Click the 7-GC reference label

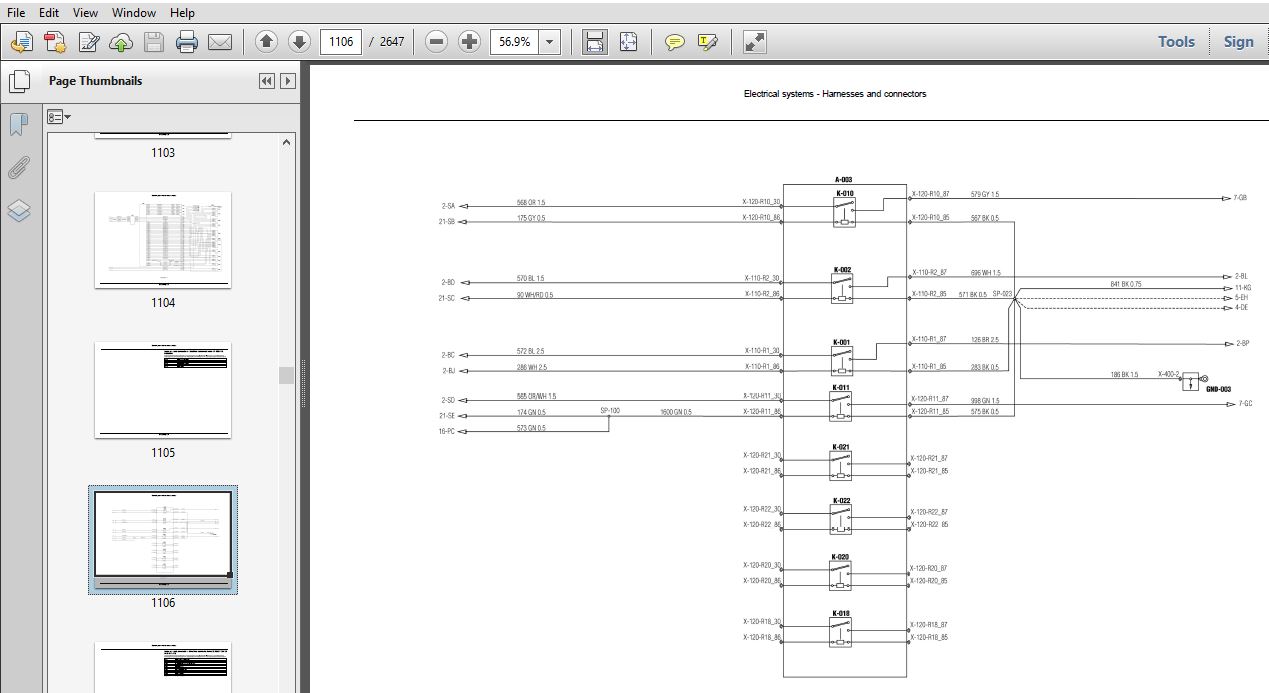(1245, 404)
